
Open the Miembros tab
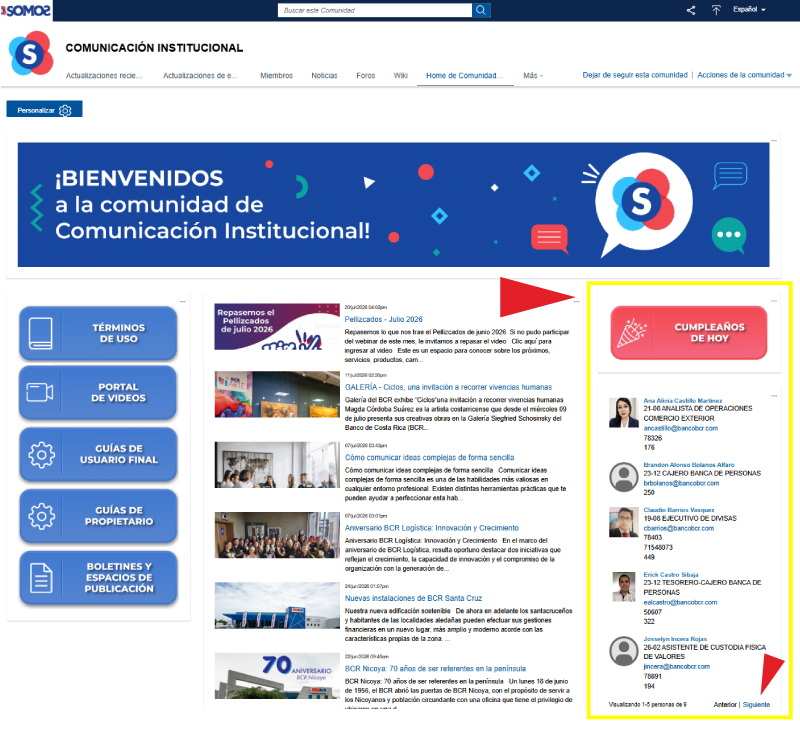coord(277,75)
